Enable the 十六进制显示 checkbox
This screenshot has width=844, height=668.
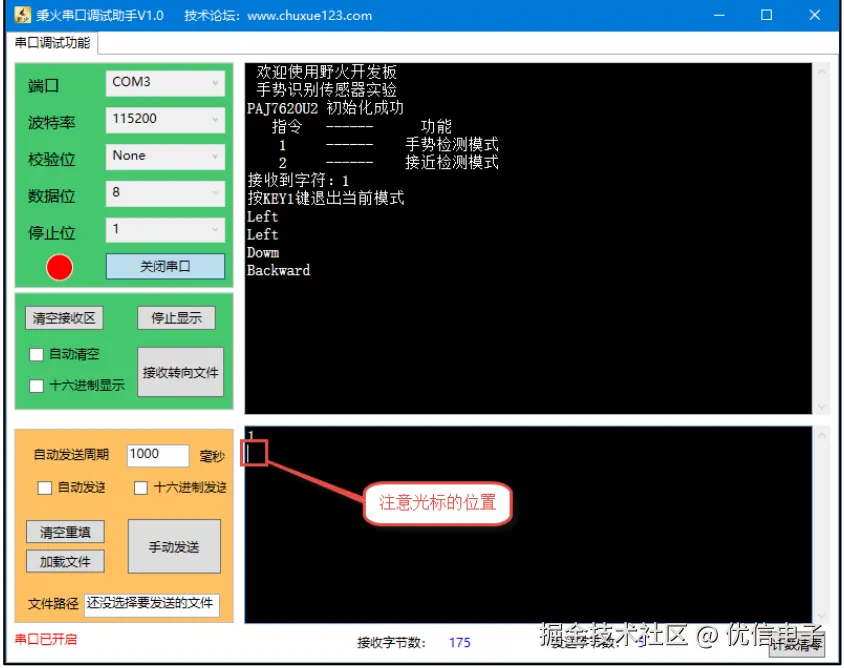pyautogui.click(x=37, y=385)
